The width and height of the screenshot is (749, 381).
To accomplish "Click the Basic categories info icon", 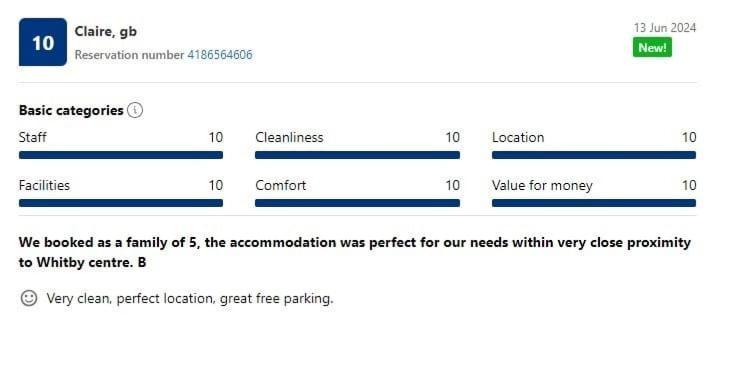I will point(135,110).
